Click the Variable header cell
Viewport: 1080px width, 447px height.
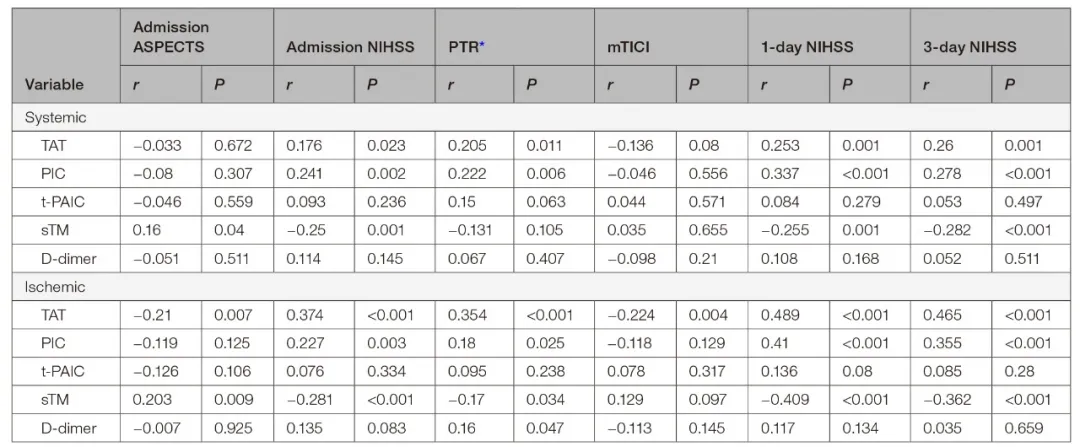click(x=56, y=85)
